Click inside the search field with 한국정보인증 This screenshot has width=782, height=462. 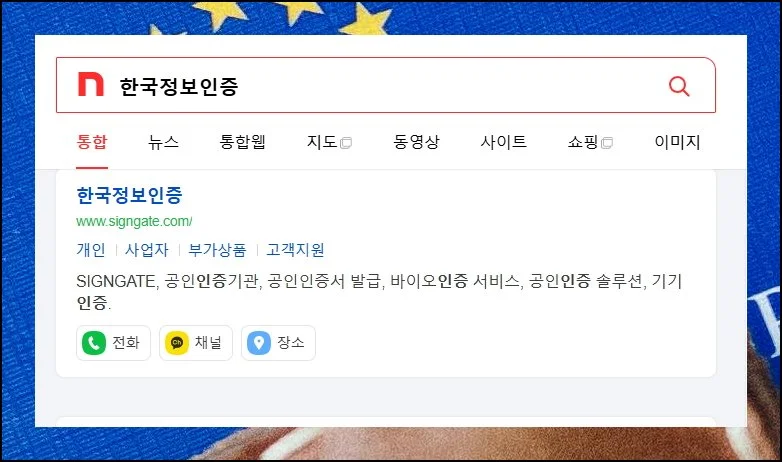tap(386, 85)
